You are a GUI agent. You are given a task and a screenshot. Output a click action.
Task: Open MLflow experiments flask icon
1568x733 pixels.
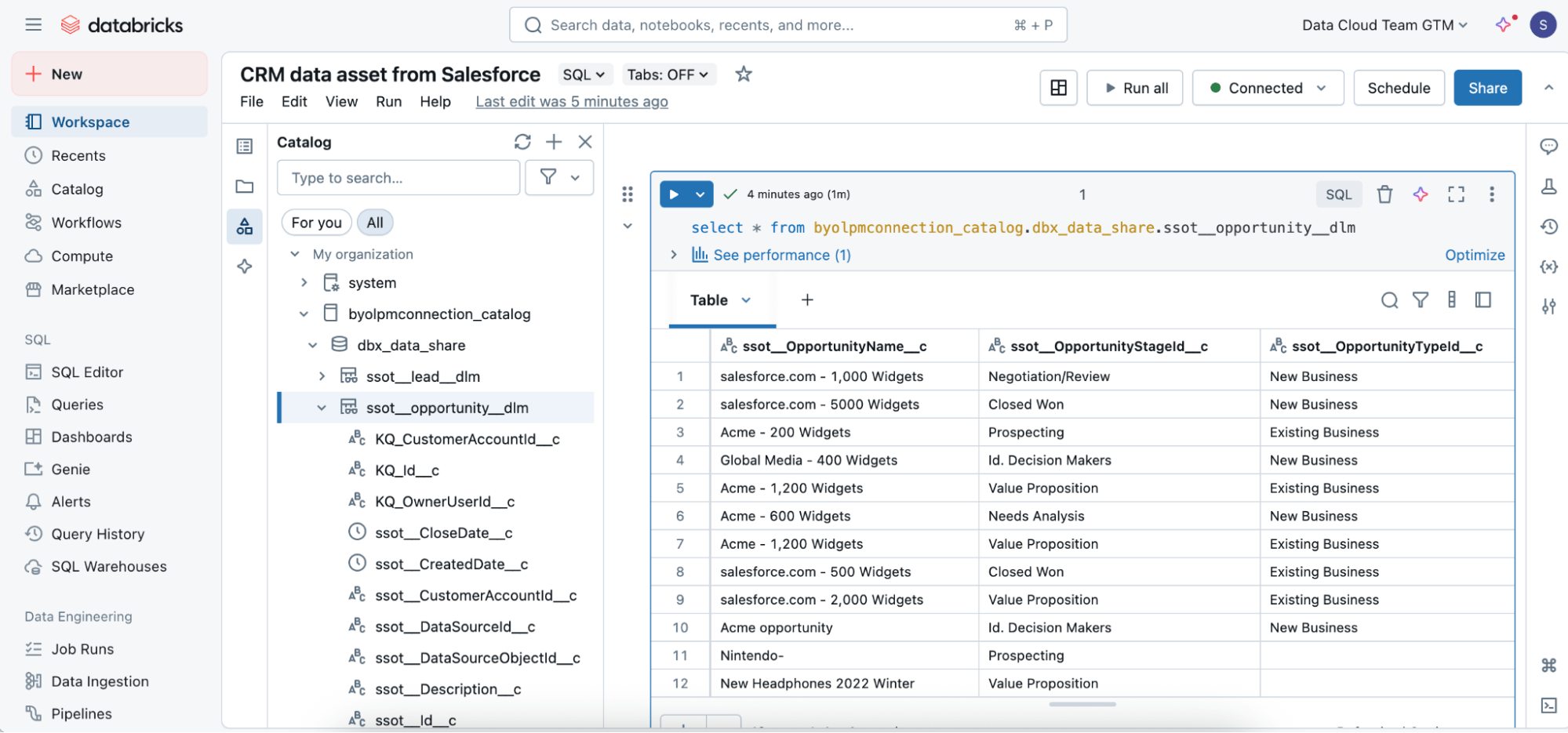coord(1548,187)
